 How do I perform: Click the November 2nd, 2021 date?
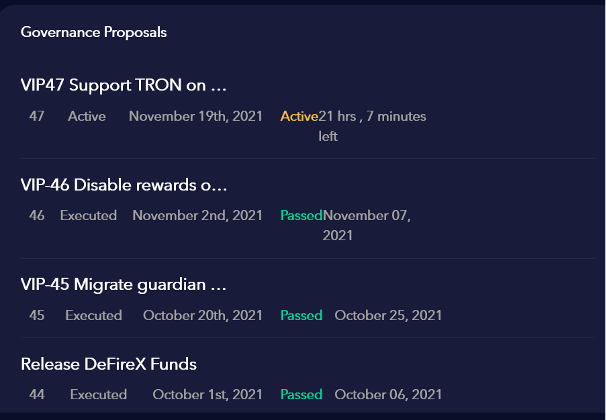(x=197, y=215)
